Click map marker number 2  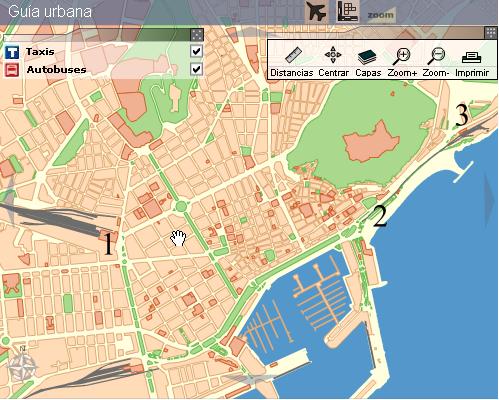(x=380, y=216)
